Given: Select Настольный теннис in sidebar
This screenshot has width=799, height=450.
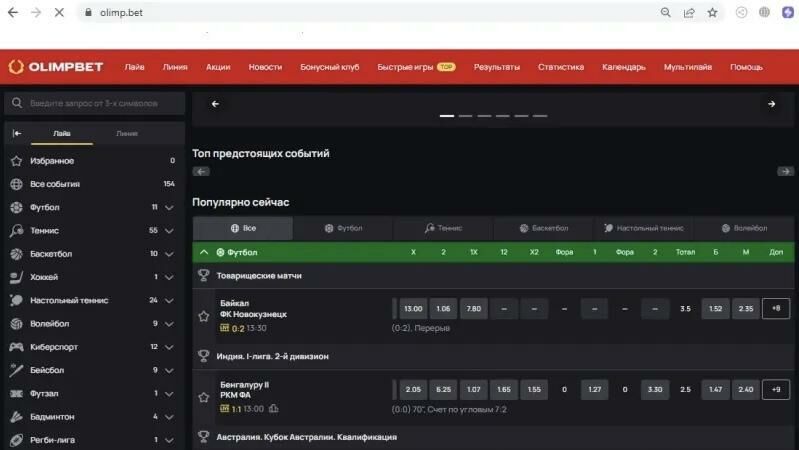Looking at the screenshot, I should click(x=69, y=300).
